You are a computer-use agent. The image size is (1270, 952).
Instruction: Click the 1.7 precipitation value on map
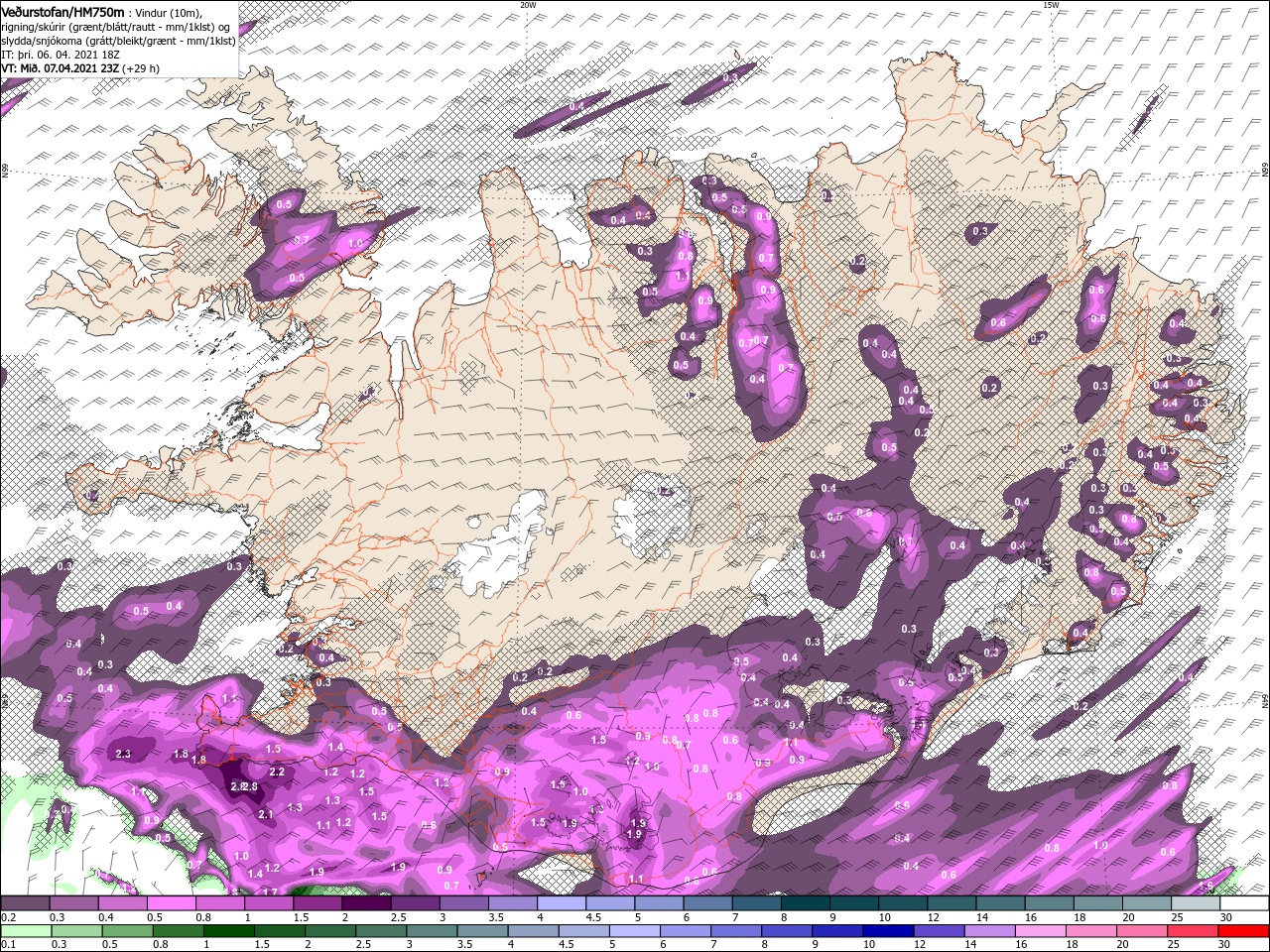pos(270,891)
